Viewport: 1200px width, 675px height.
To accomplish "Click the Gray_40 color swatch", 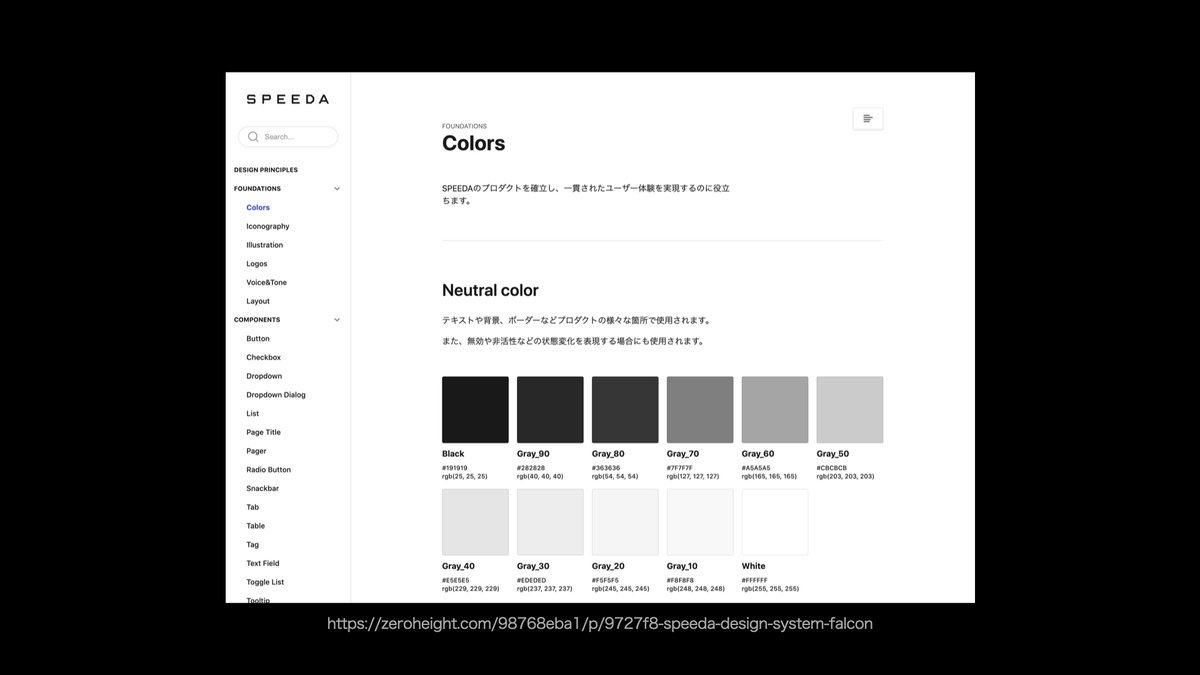I will click(475, 522).
